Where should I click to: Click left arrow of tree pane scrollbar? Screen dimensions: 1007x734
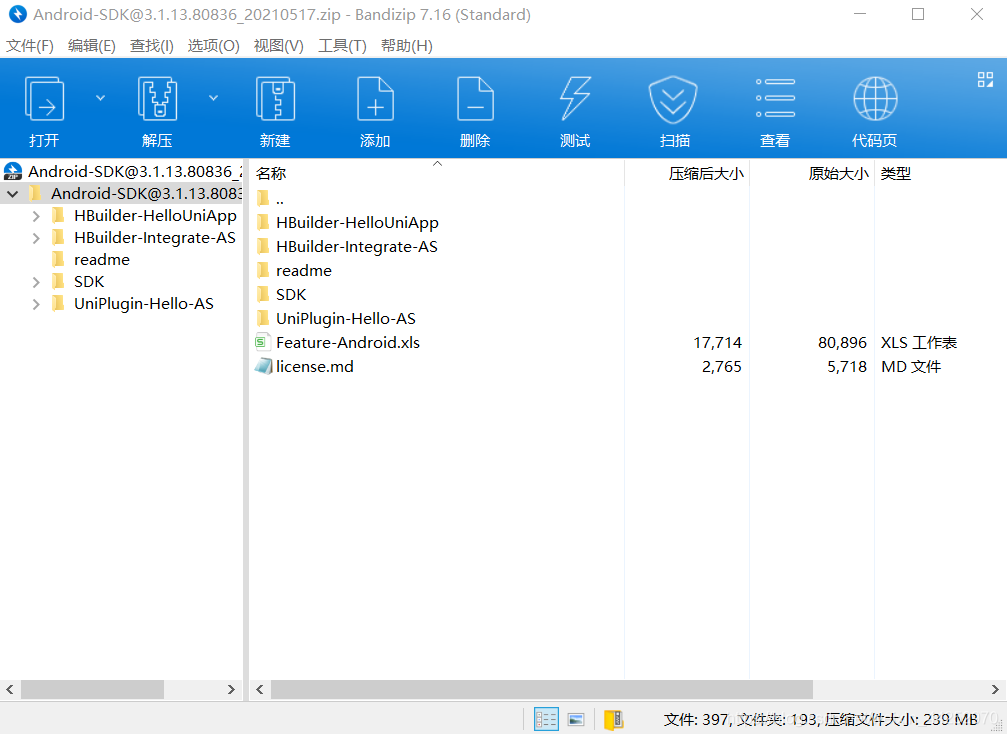[10, 689]
